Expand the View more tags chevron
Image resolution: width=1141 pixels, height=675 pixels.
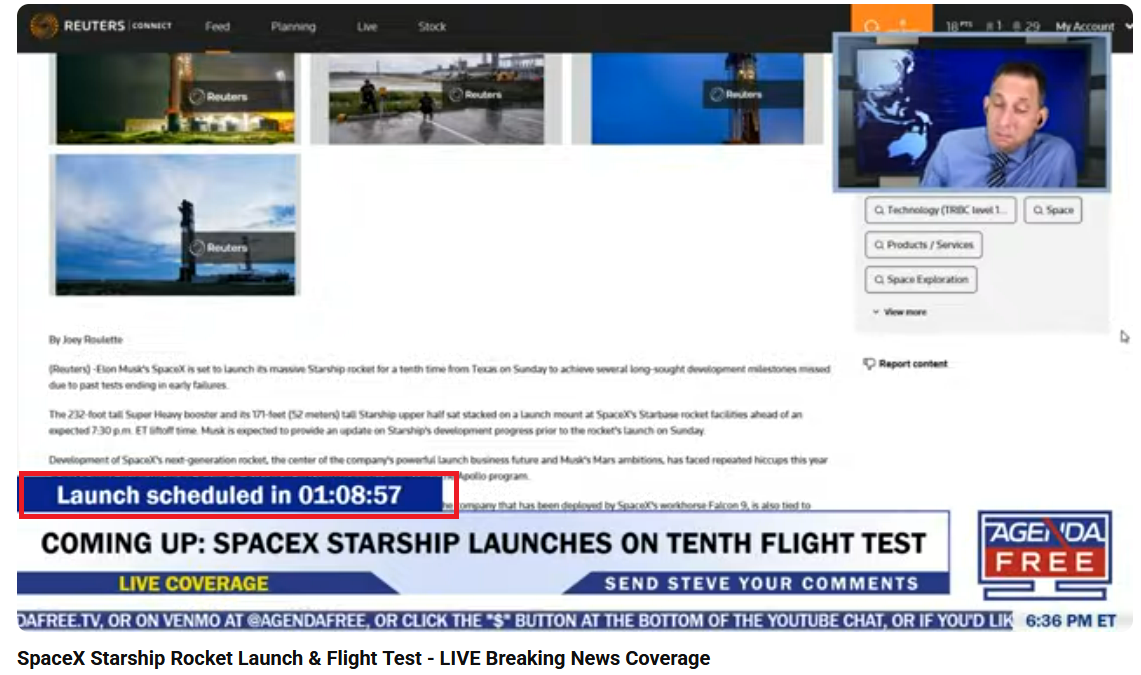[x=876, y=312]
